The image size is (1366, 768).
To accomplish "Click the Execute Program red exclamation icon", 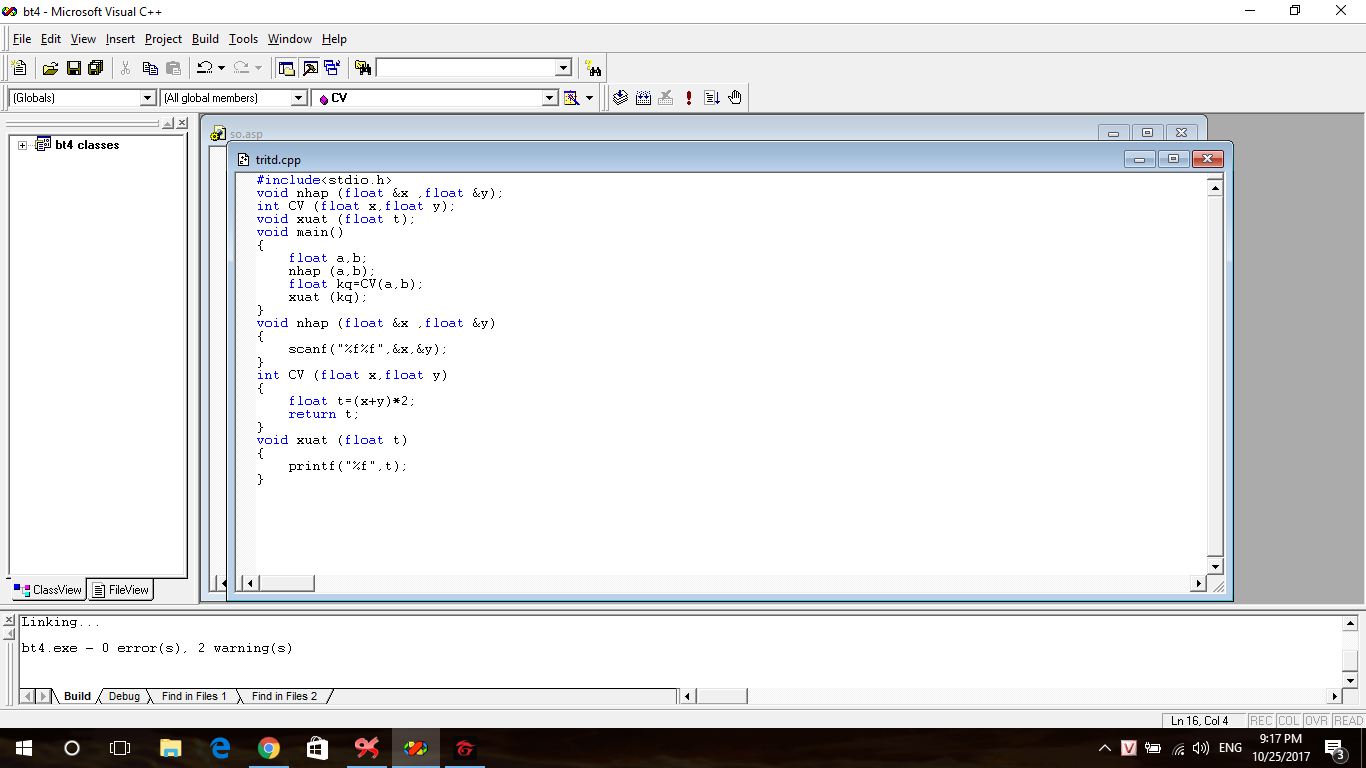I will (689, 98).
